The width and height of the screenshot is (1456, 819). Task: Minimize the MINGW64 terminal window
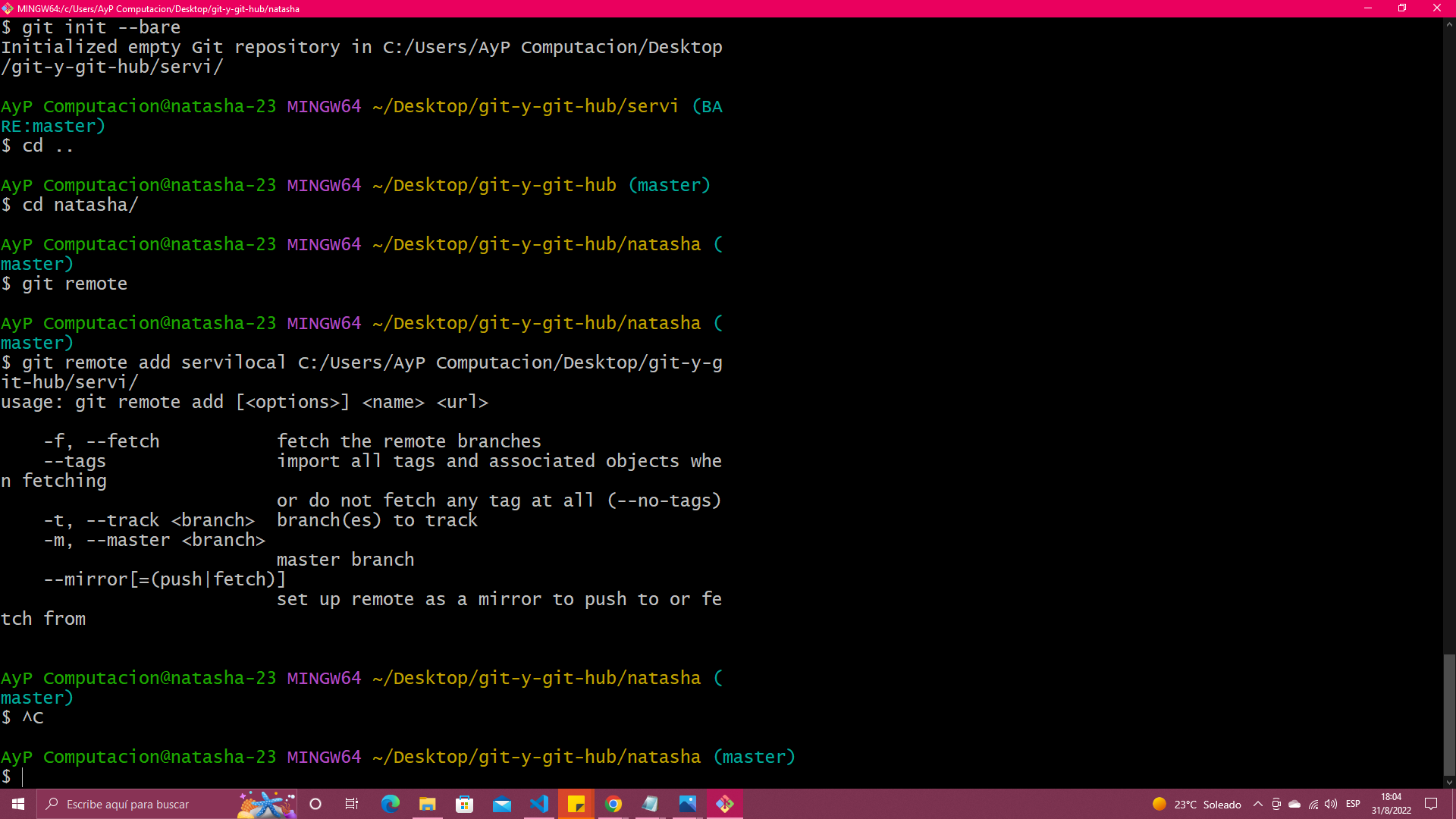[1368, 8]
